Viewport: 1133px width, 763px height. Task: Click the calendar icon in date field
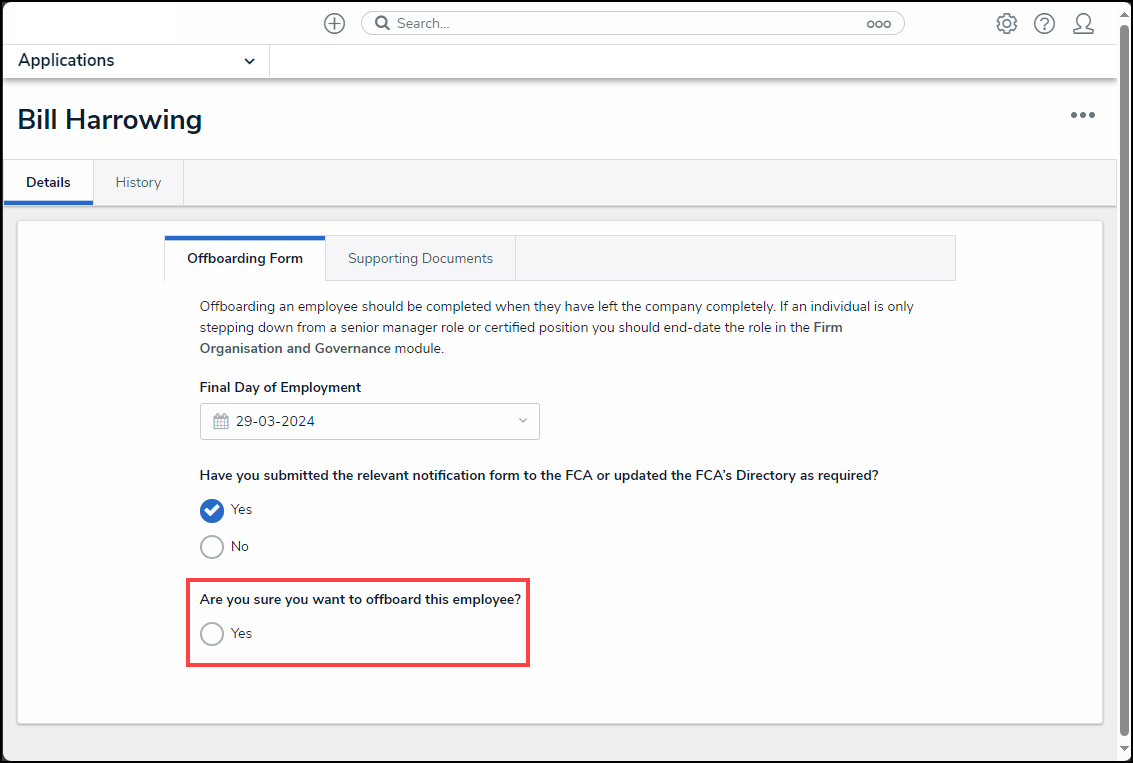(221, 421)
